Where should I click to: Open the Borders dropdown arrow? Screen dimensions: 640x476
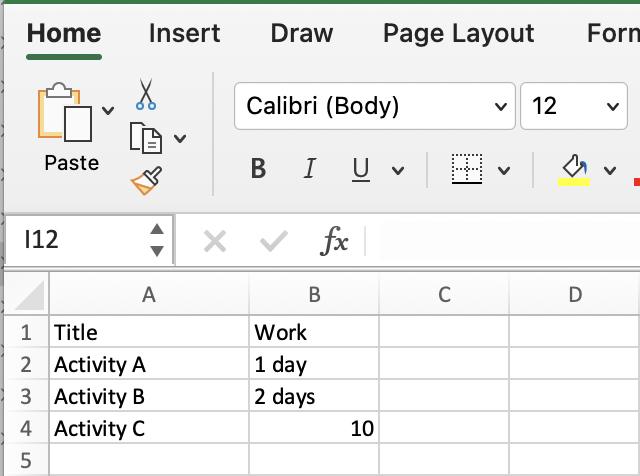tap(504, 170)
